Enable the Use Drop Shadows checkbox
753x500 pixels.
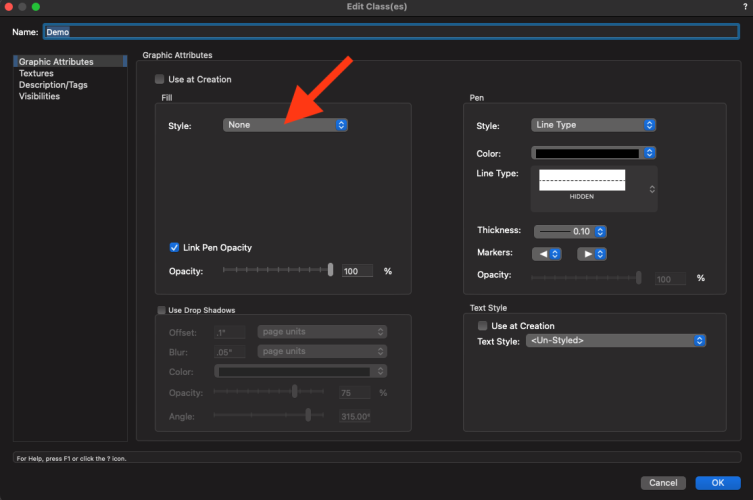click(x=162, y=310)
